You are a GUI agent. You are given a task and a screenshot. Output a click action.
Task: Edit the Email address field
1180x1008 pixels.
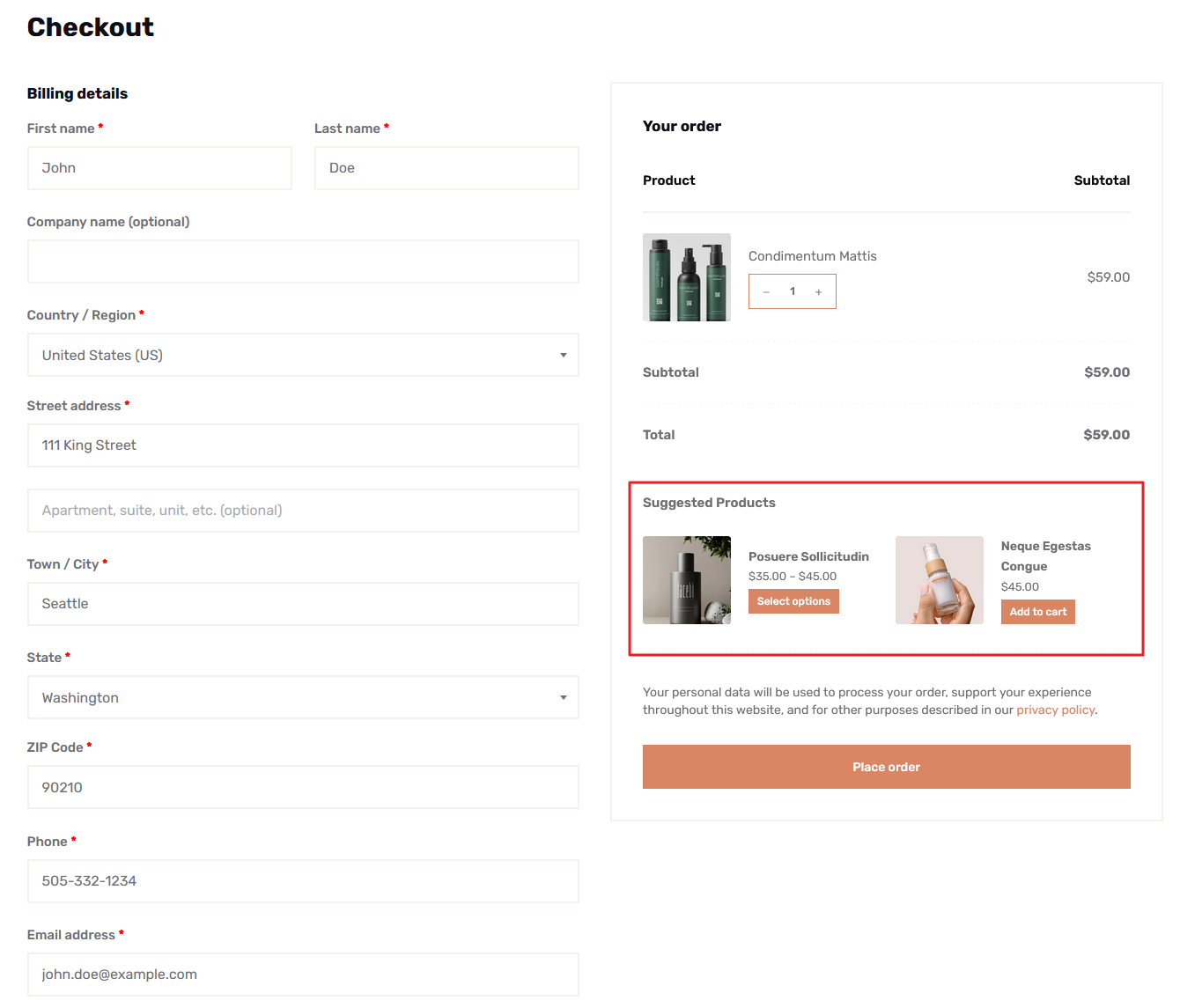303,975
